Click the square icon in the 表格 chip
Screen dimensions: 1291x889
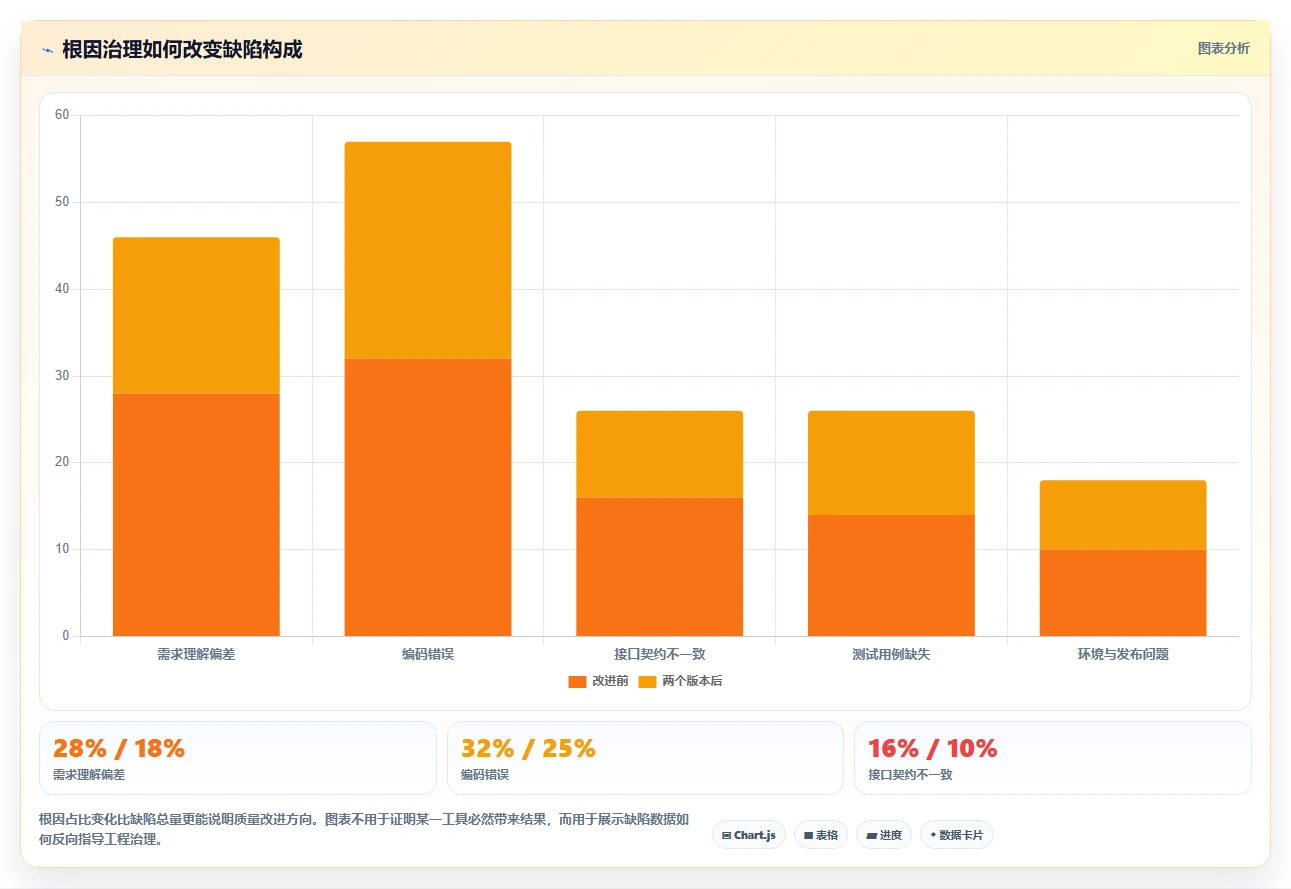pos(808,835)
